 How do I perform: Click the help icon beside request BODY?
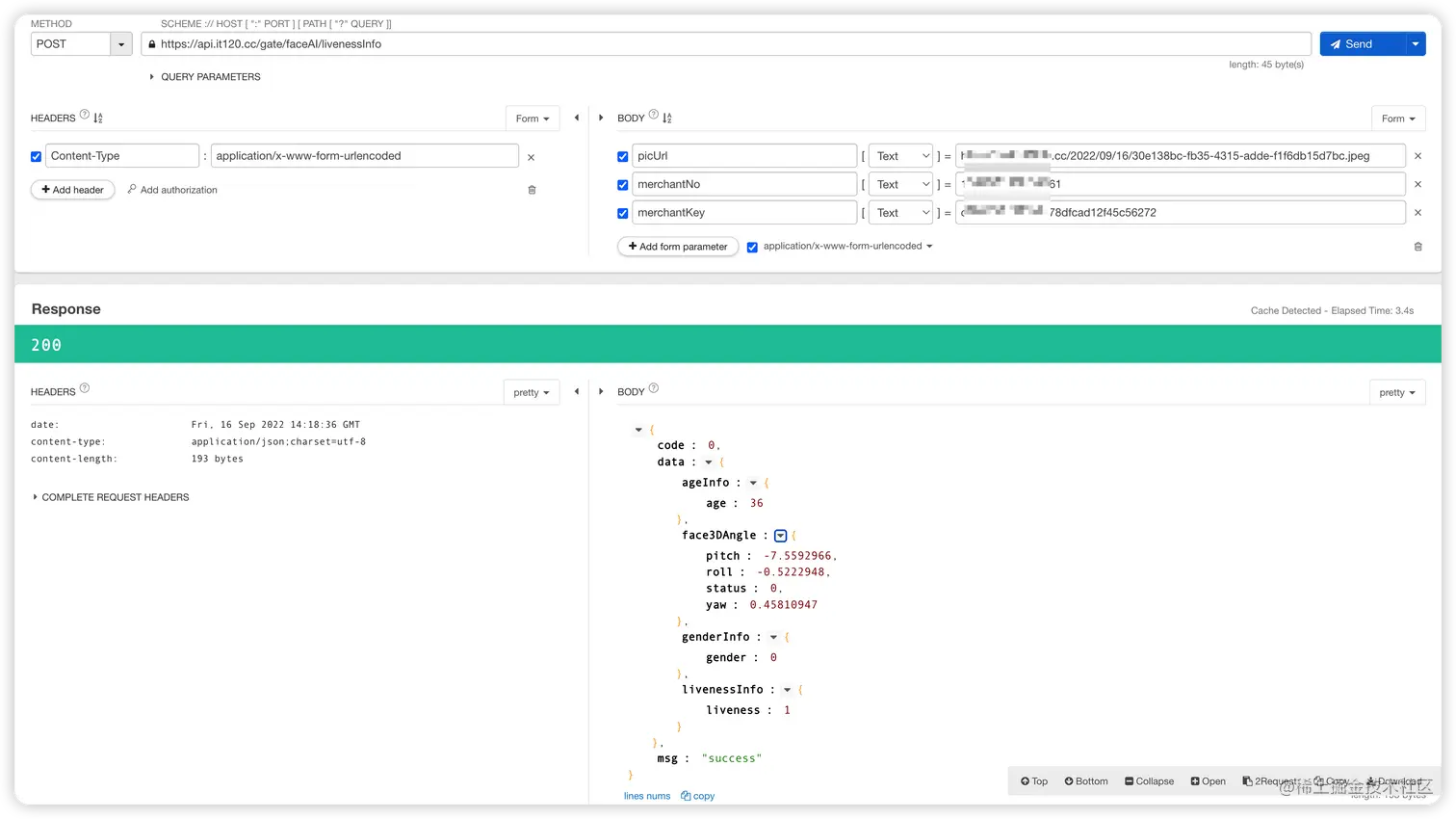click(654, 115)
